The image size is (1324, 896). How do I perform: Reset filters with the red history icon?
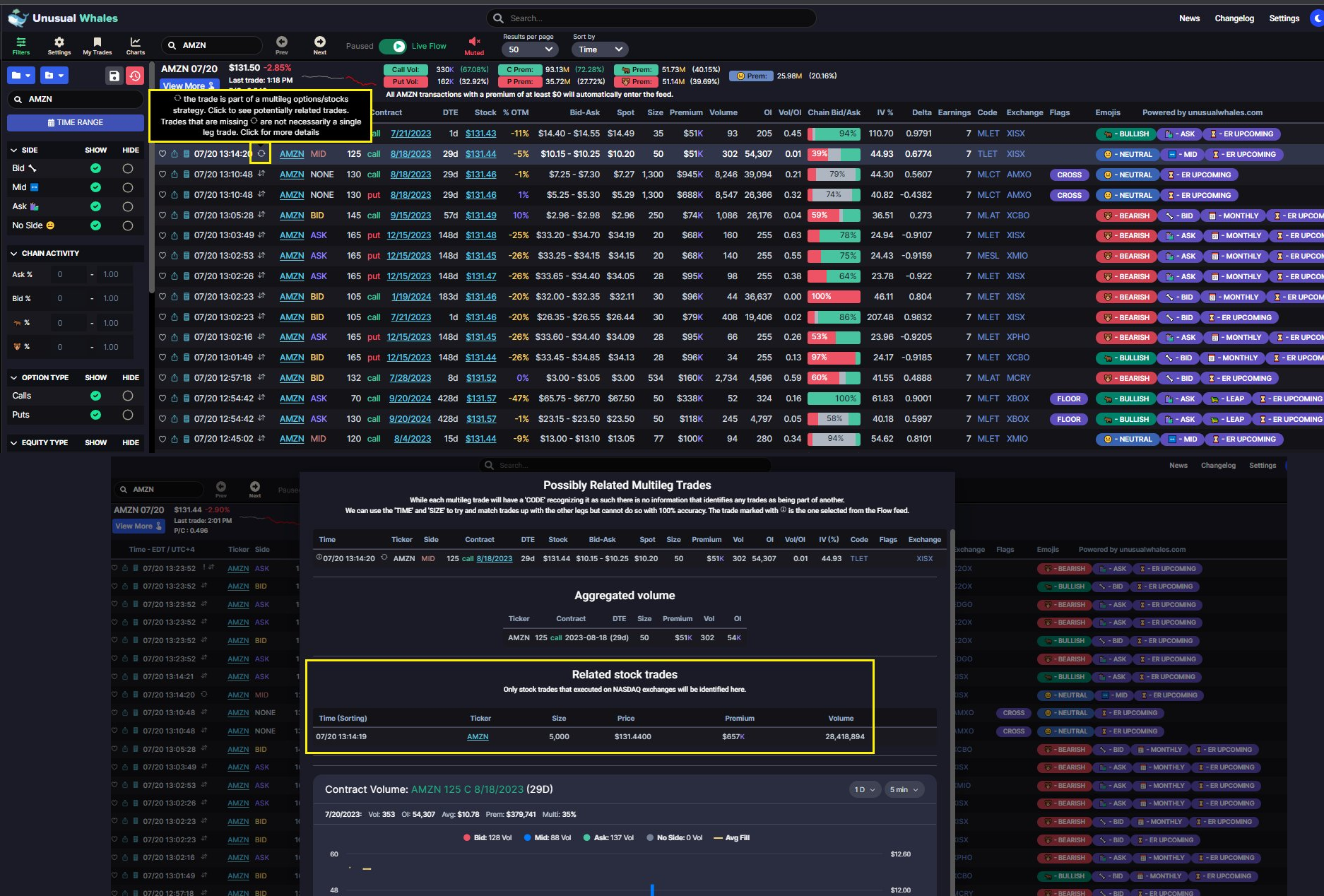pyautogui.click(x=135, y=76)
